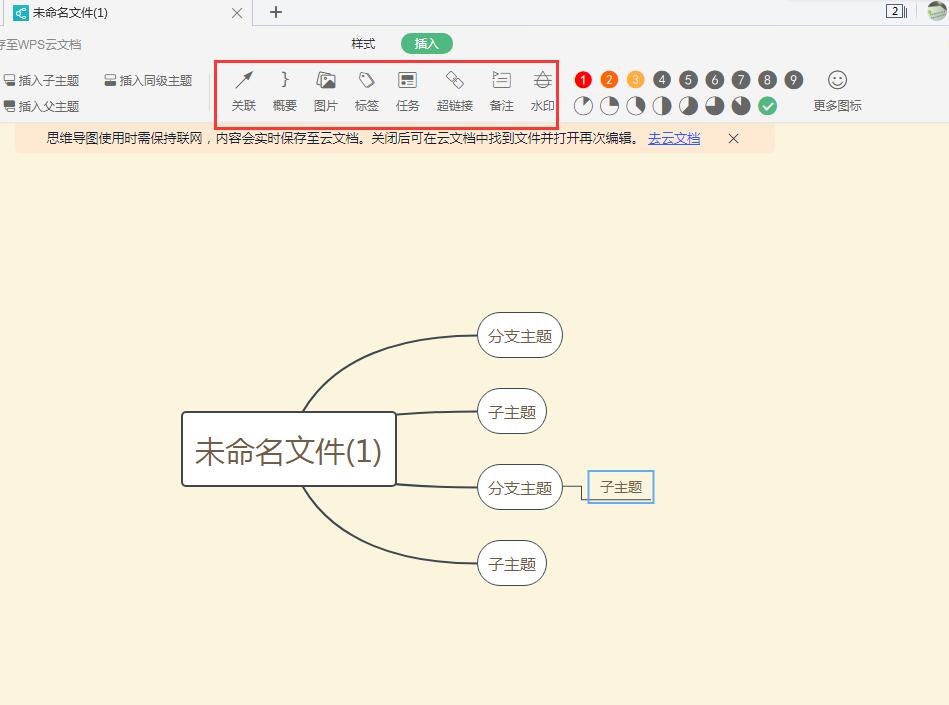Image resolution: width=949 pixels, height=705 pixels.
Task: Switch to the 插入 insert tab
Action: 427,44
